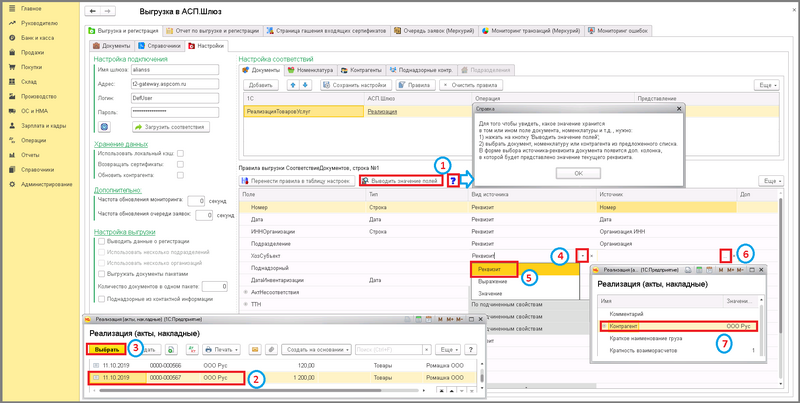Open the Руководителю section in the sidebar
The height and width of the screenshot is (403, 800).
tap(39, 23)
